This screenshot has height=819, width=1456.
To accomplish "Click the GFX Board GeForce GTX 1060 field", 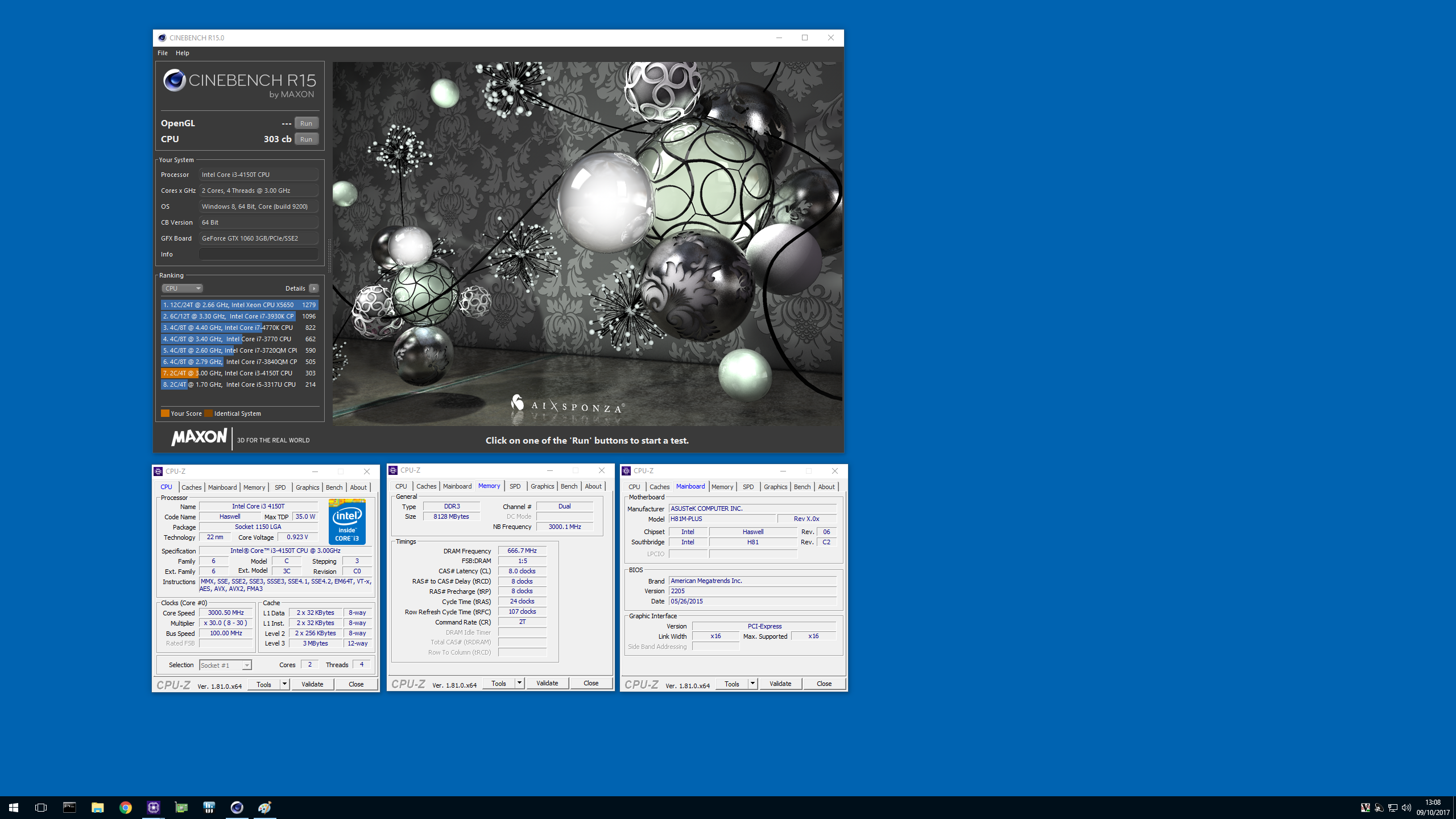I will tap(259, 238).
